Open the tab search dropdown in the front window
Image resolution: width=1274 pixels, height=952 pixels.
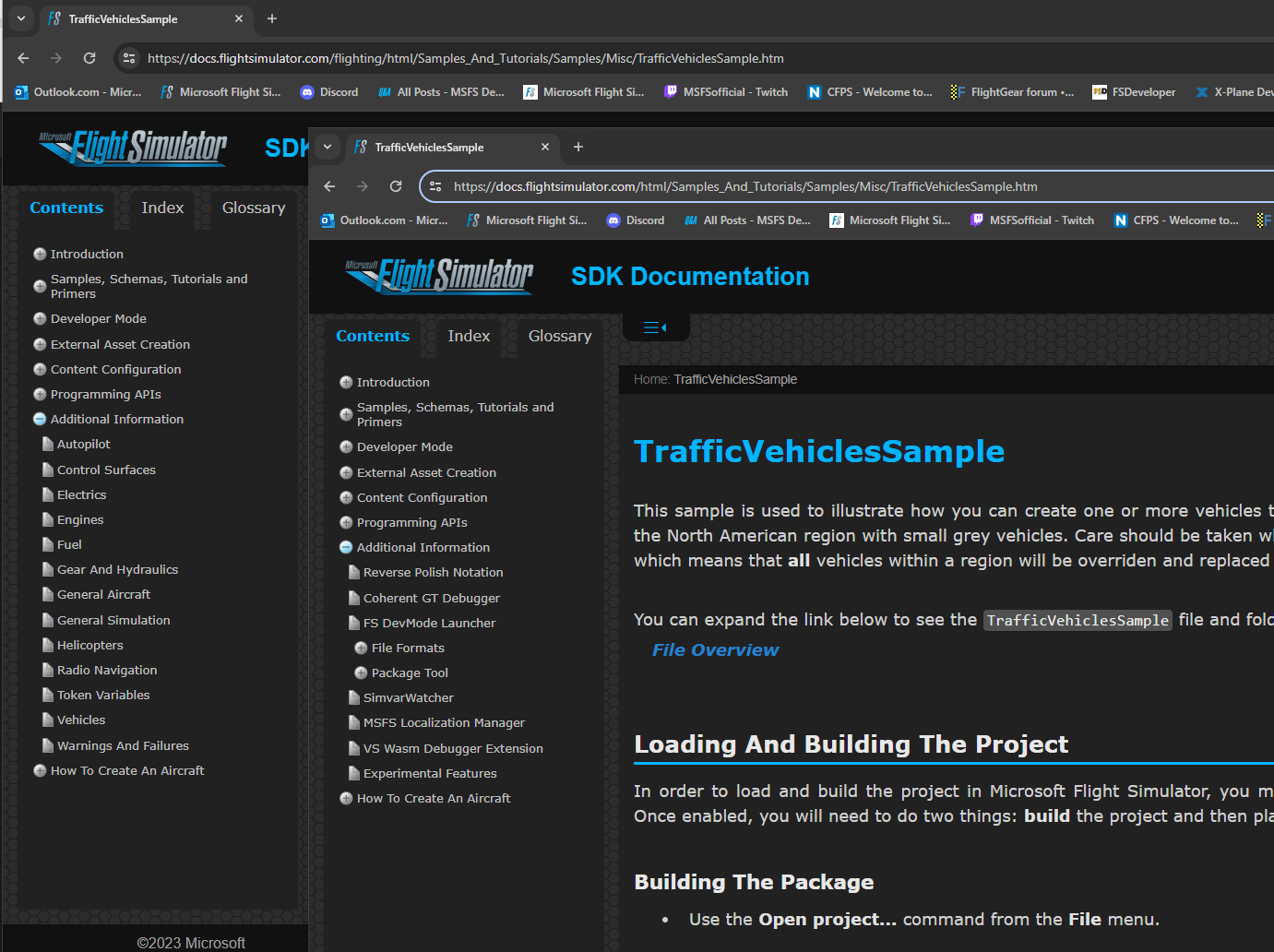click(x=327, y=147)
